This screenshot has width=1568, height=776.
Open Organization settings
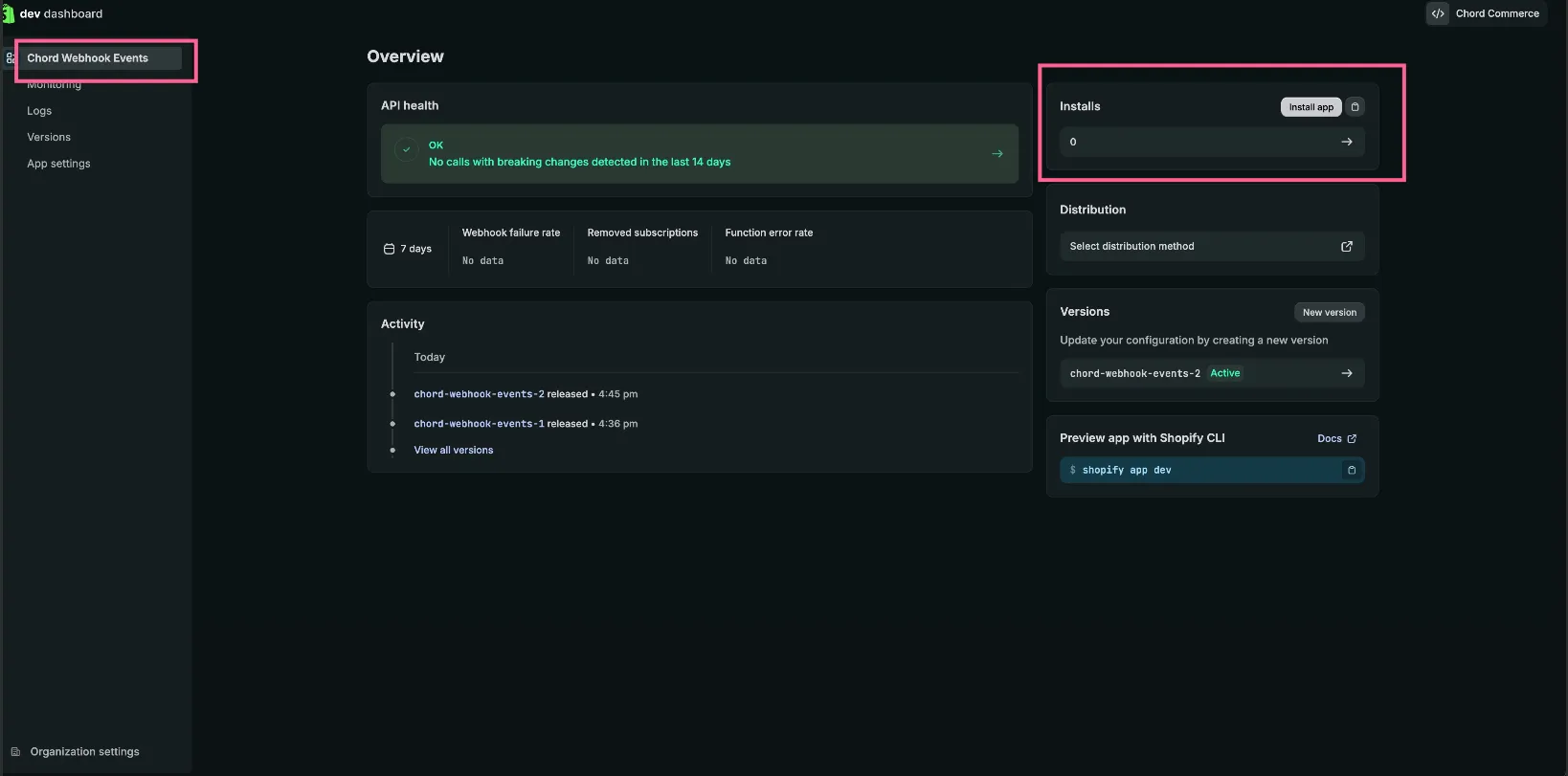(84, 752)
